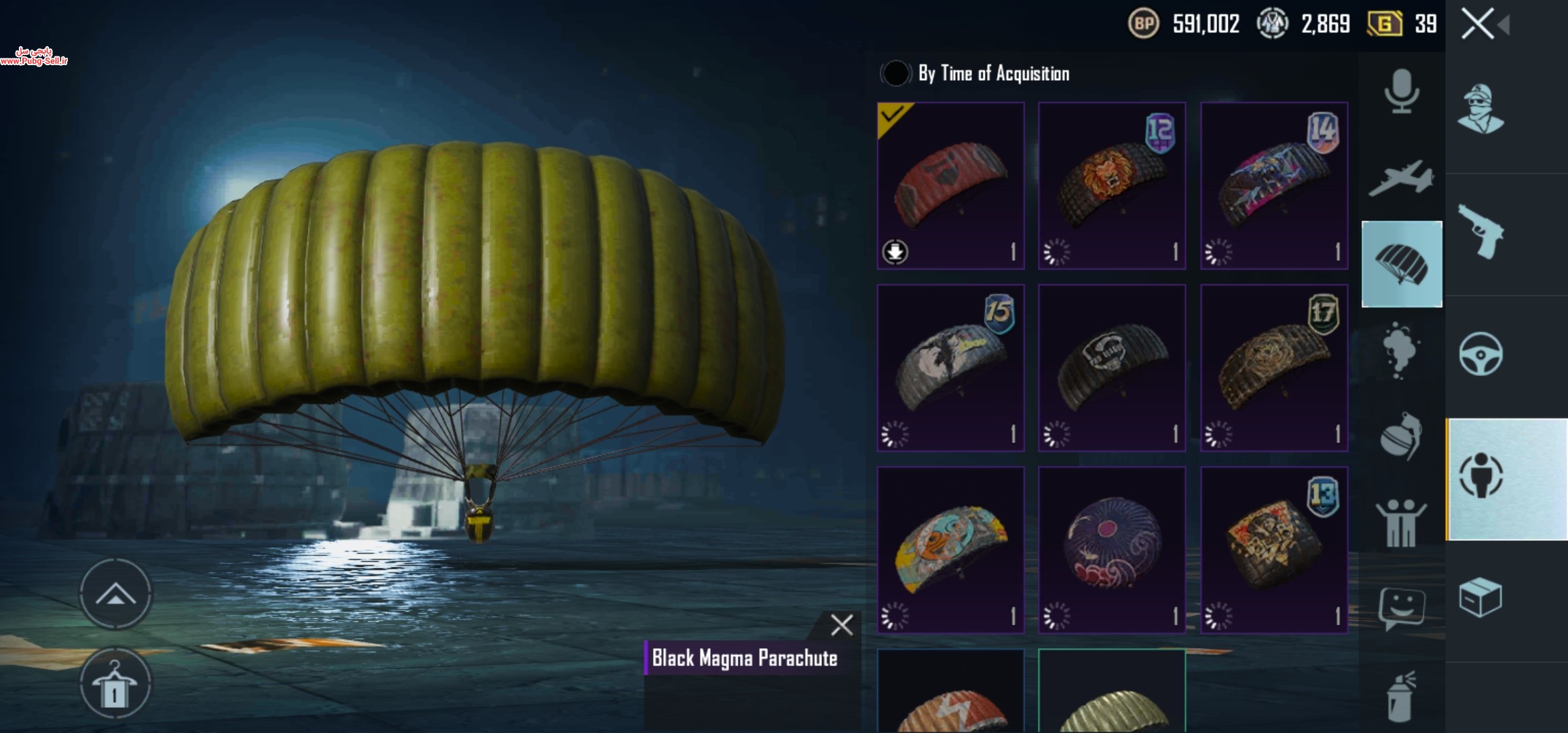Open the voice pack microphone category
This screenshot has width=1568, height=733.
(1401, 91)
